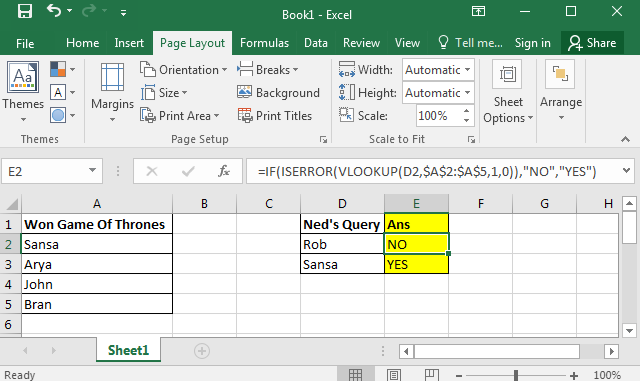Open the Orientation dropdown
The image size is (640, 381).
click(x=184, y=70)
